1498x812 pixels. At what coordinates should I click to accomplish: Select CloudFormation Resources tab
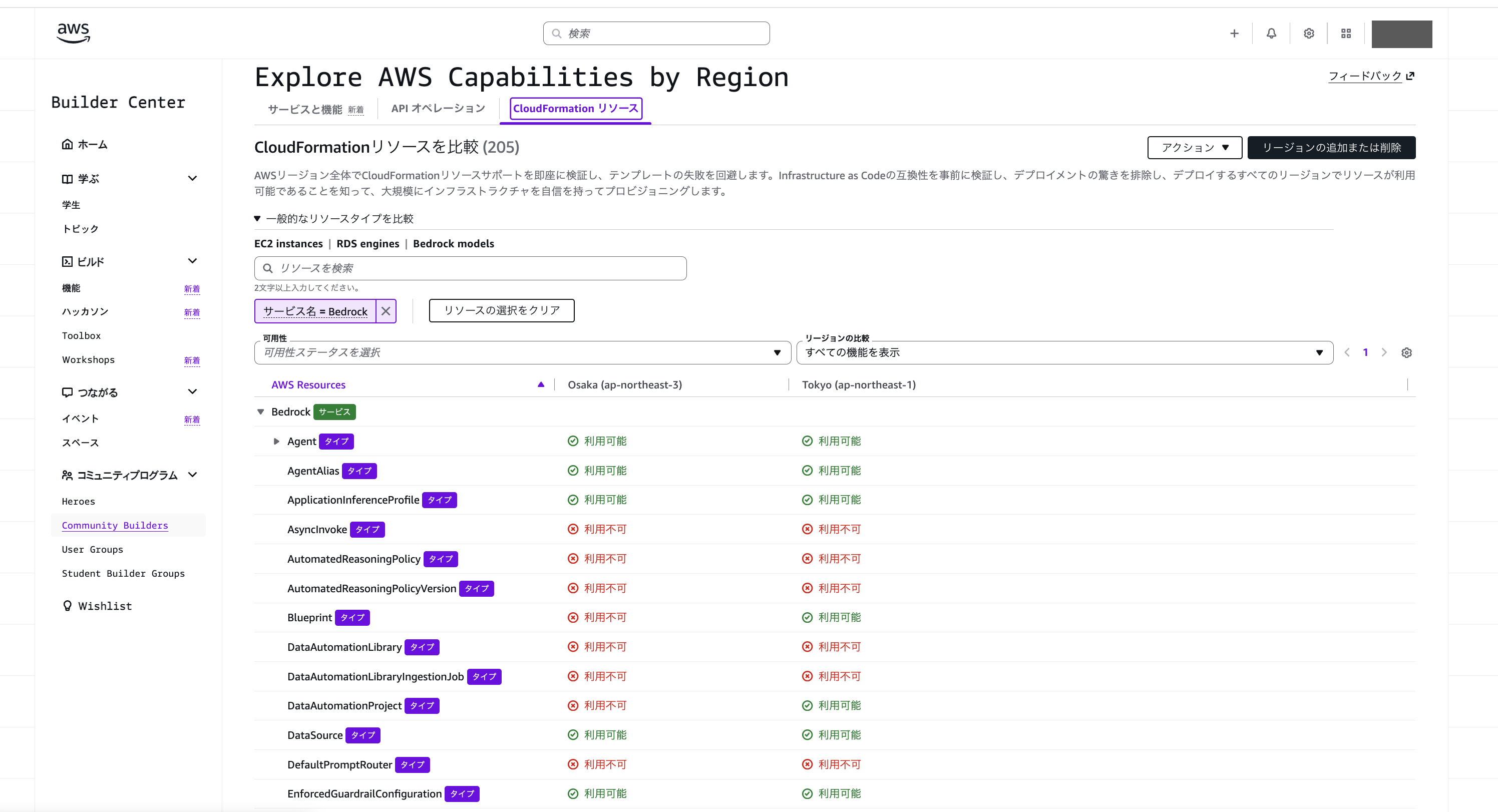pyautogui.click(x=576, y=109)
